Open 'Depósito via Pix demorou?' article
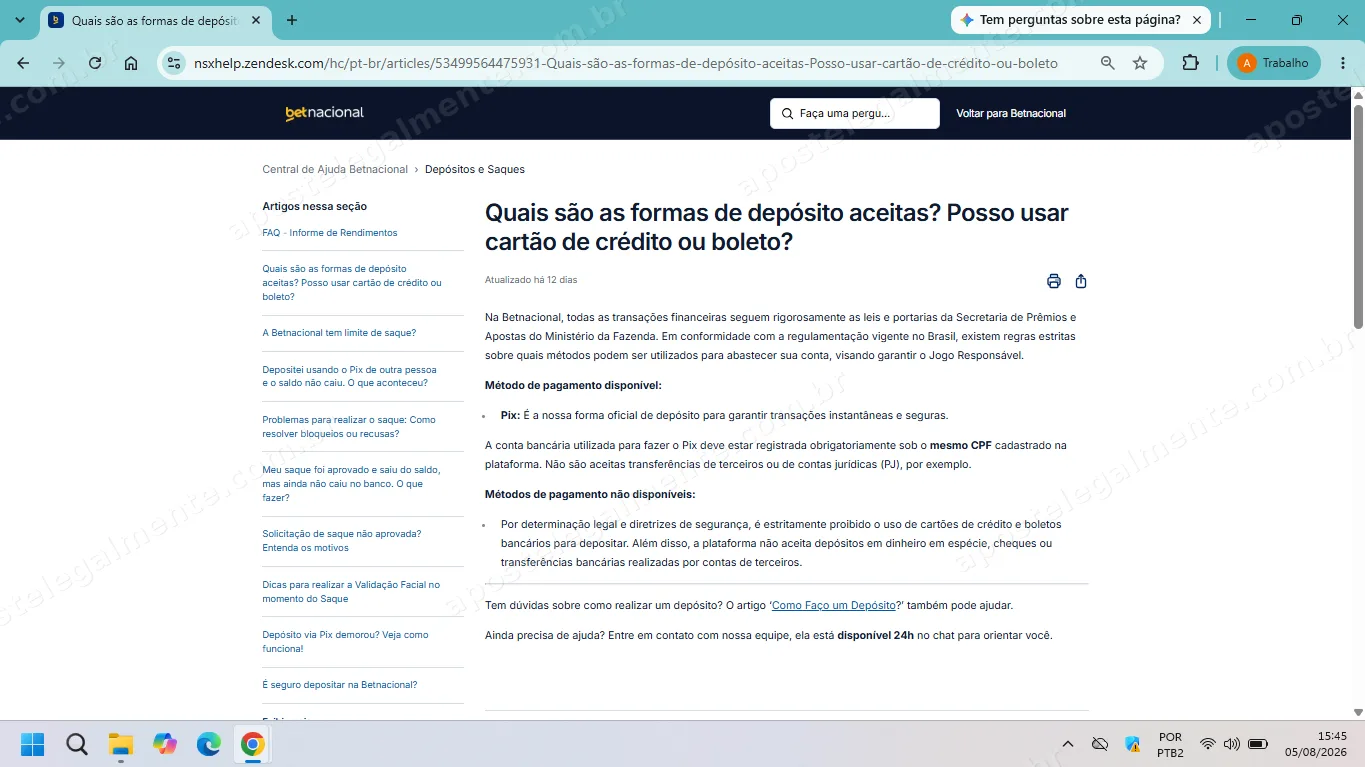 click(x=345, y=642)
